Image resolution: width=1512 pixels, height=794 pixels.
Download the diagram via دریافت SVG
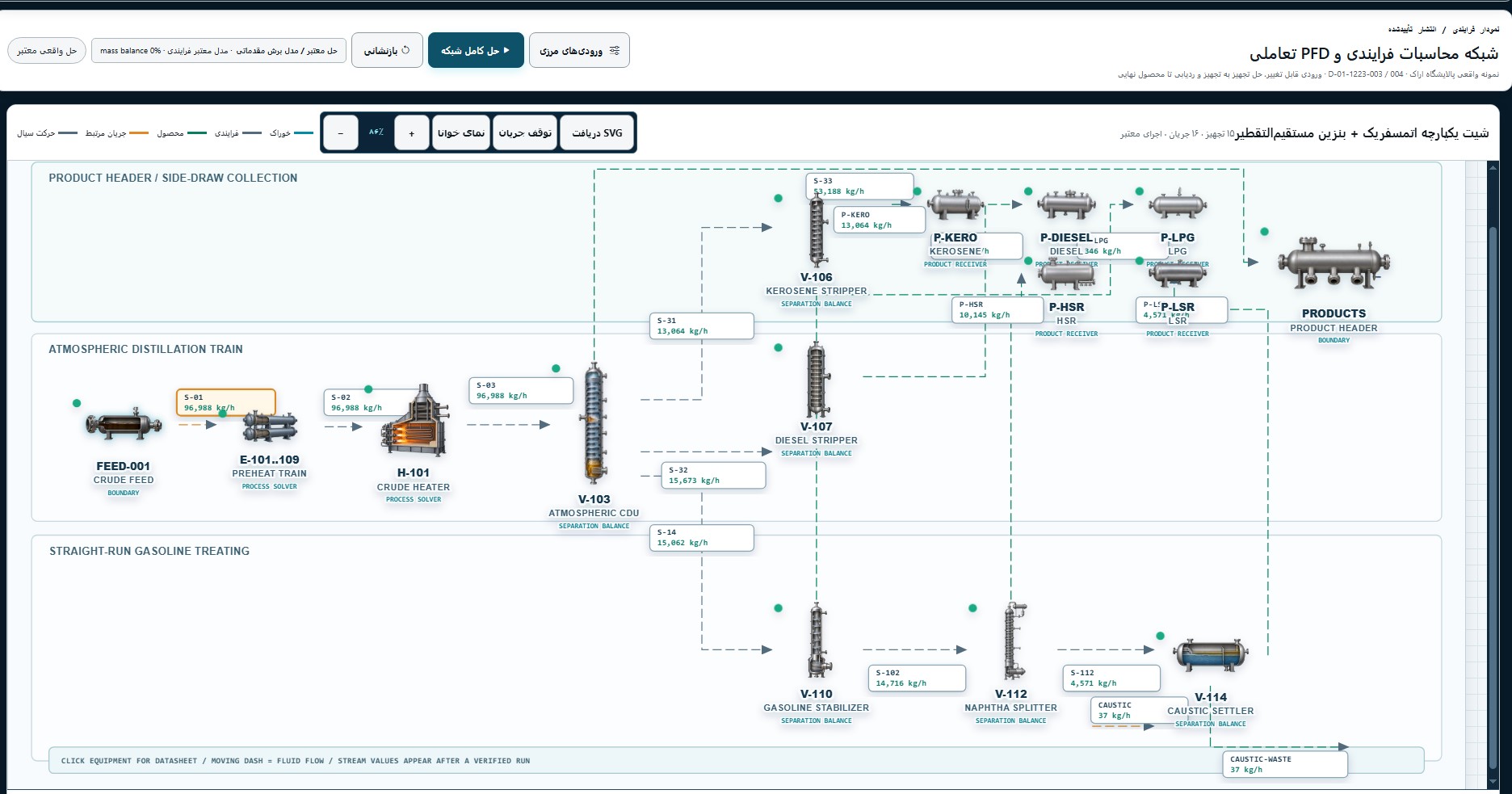tap(598, 132)
